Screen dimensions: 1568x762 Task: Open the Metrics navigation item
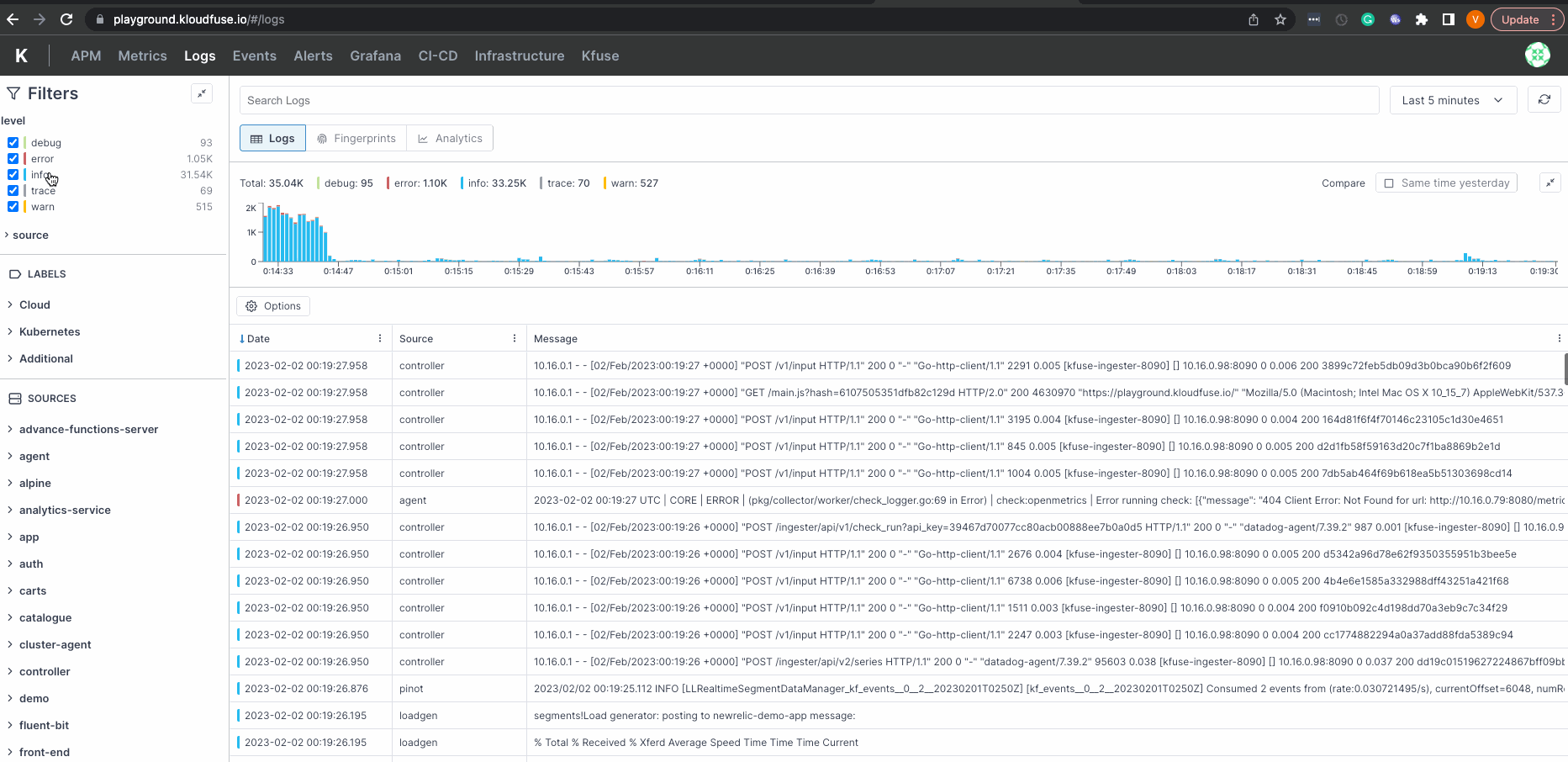(142, 56)
